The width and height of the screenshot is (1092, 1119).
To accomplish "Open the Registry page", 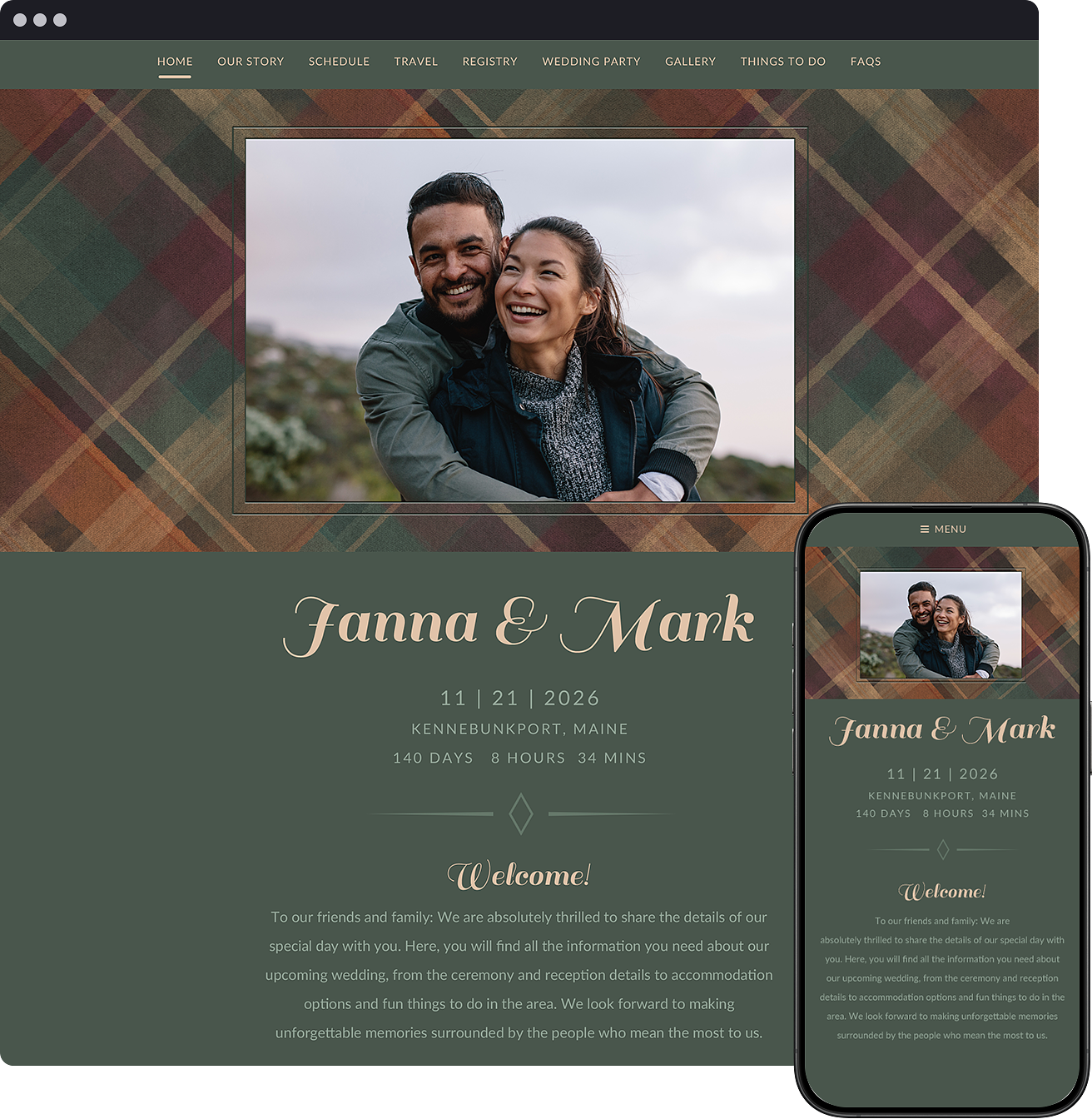I will click(490, 62).
